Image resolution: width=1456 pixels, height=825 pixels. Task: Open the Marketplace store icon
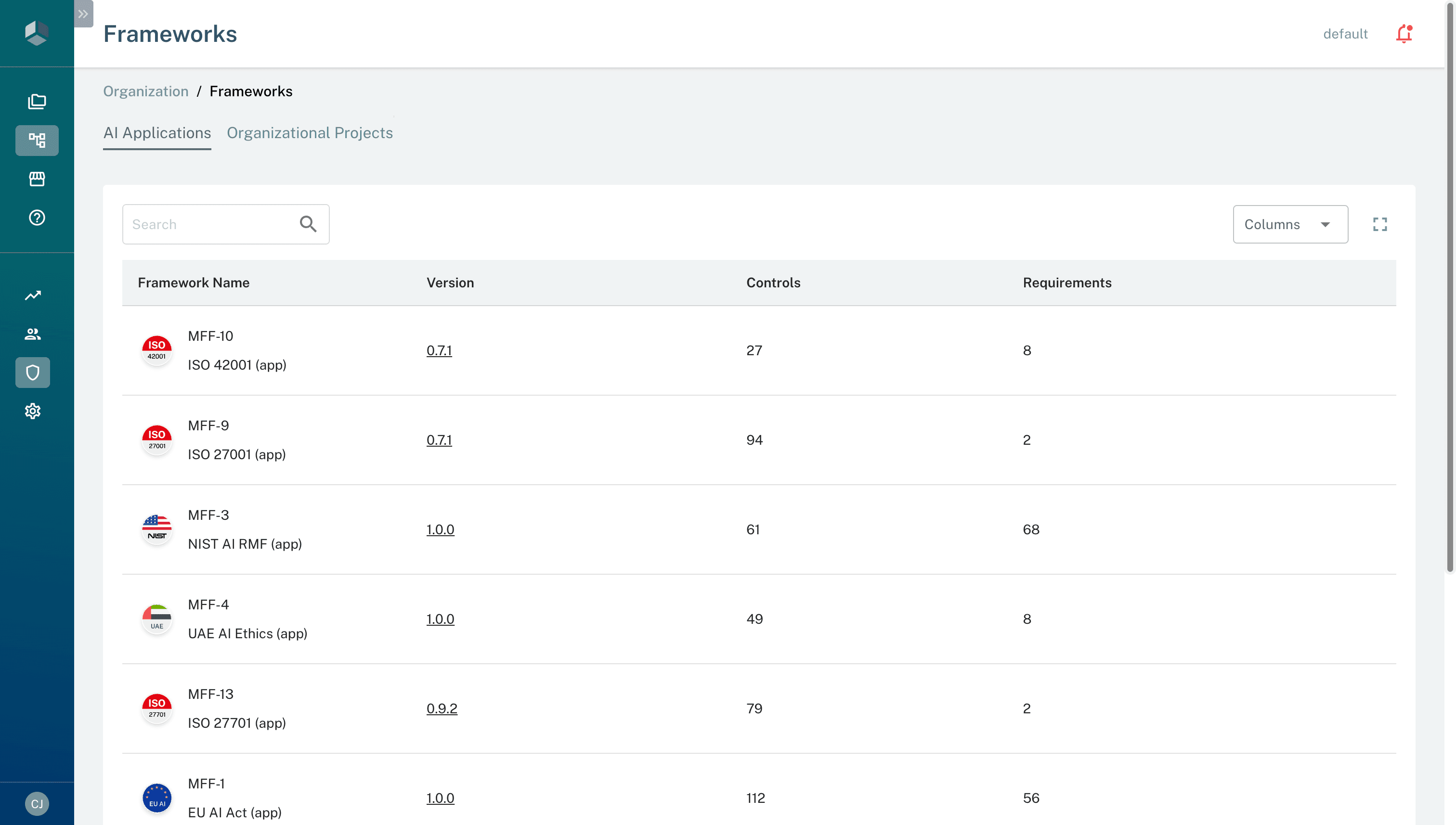pyautogui.click(x=36, y=179)
